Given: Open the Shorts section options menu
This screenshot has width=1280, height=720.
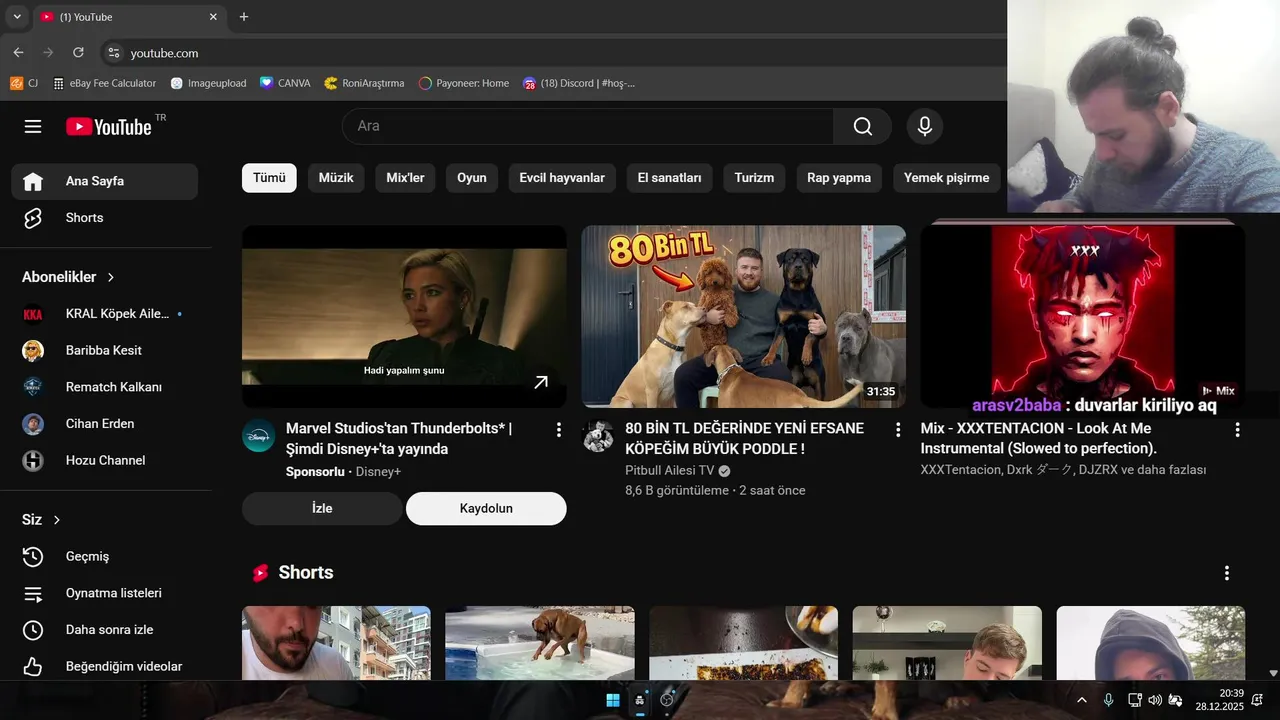Looking at the screenshot, I should (x=1227, y=573).
